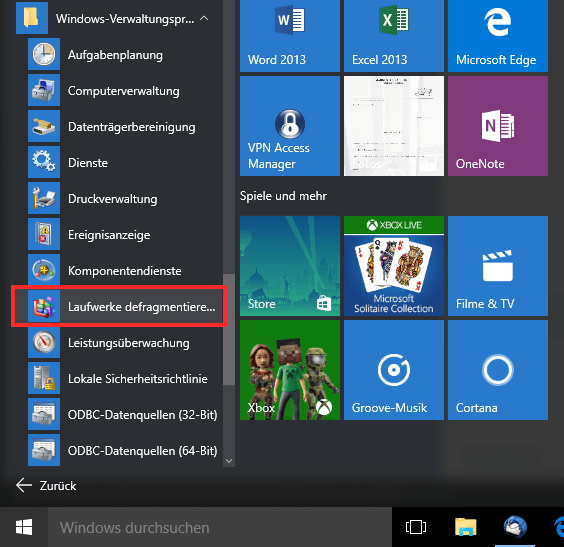Click the scroll-down arrow of the app list

click(x=229, y=461)
